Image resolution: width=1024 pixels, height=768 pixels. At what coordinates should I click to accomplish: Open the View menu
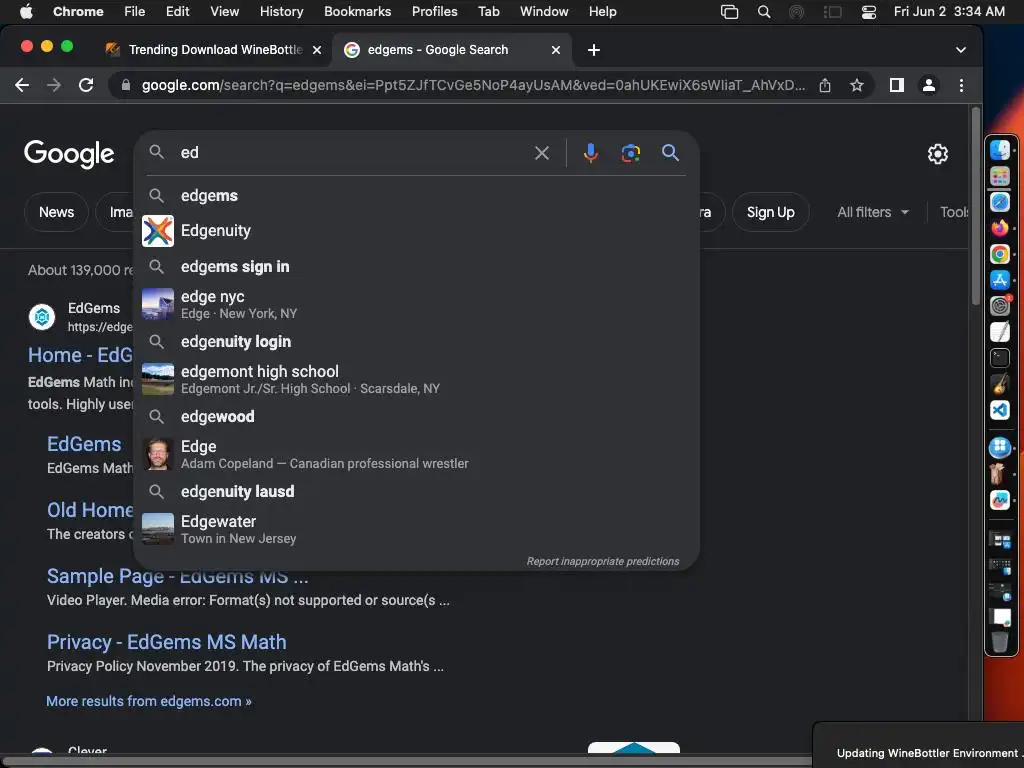224,12
